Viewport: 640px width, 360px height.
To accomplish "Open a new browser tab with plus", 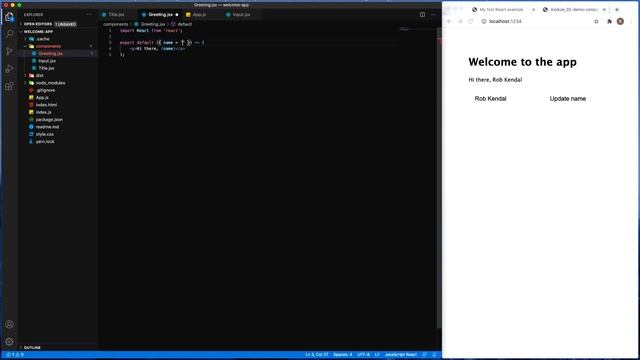I will tap(617, 9).
